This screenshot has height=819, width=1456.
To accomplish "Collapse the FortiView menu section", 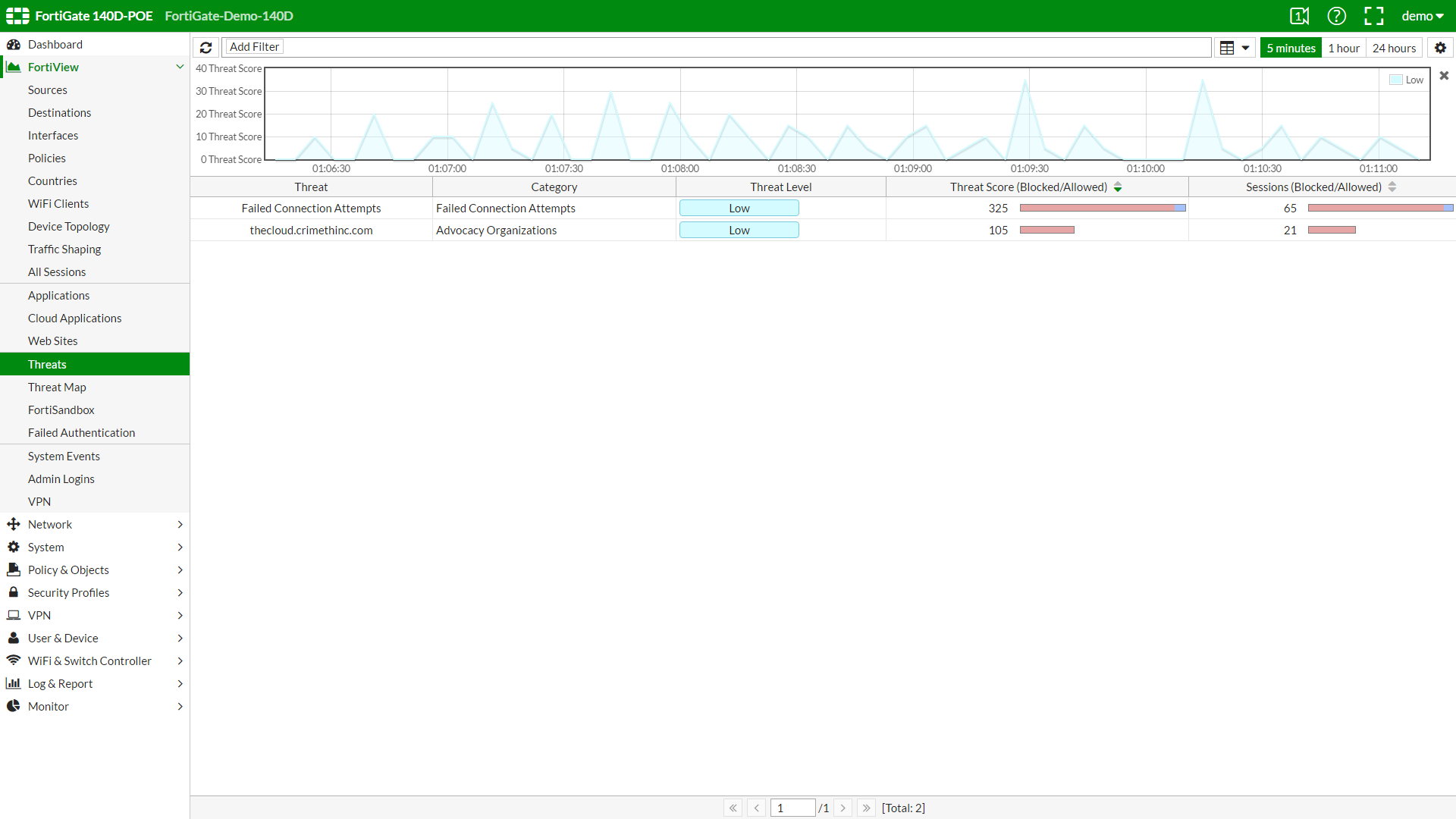I will coord(180,67).
